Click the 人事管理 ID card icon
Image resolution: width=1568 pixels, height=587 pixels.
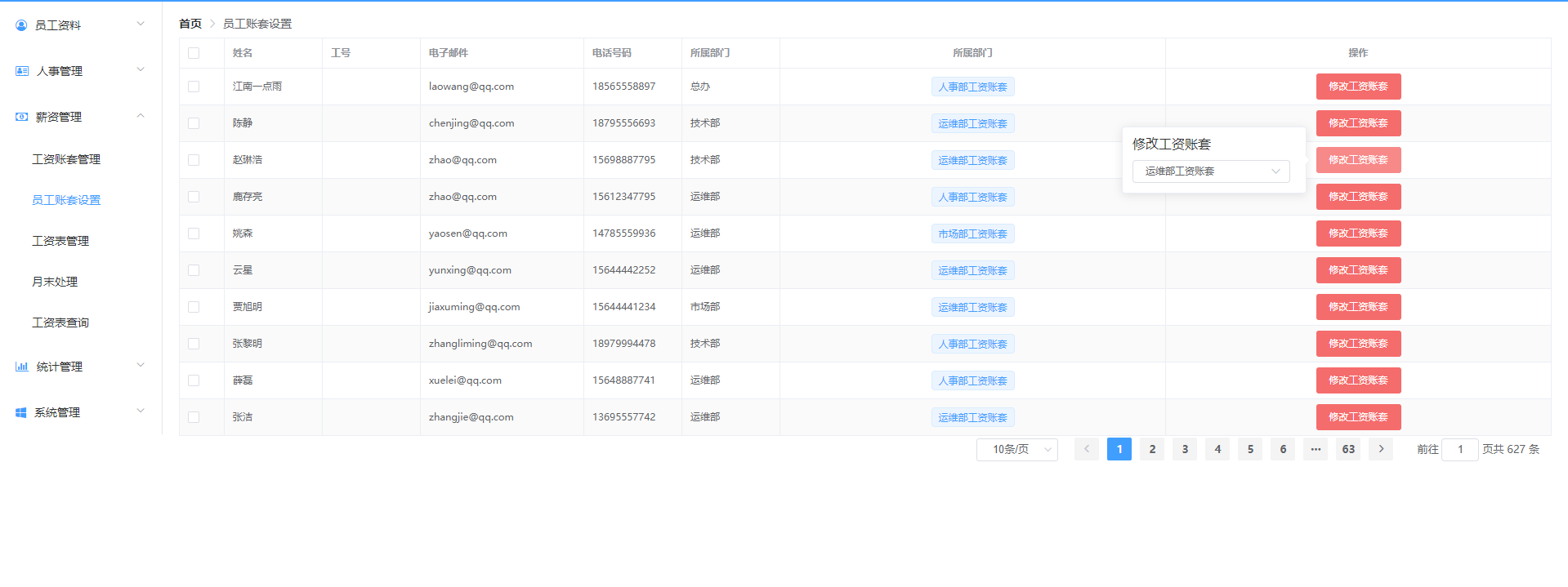point(22,71)
